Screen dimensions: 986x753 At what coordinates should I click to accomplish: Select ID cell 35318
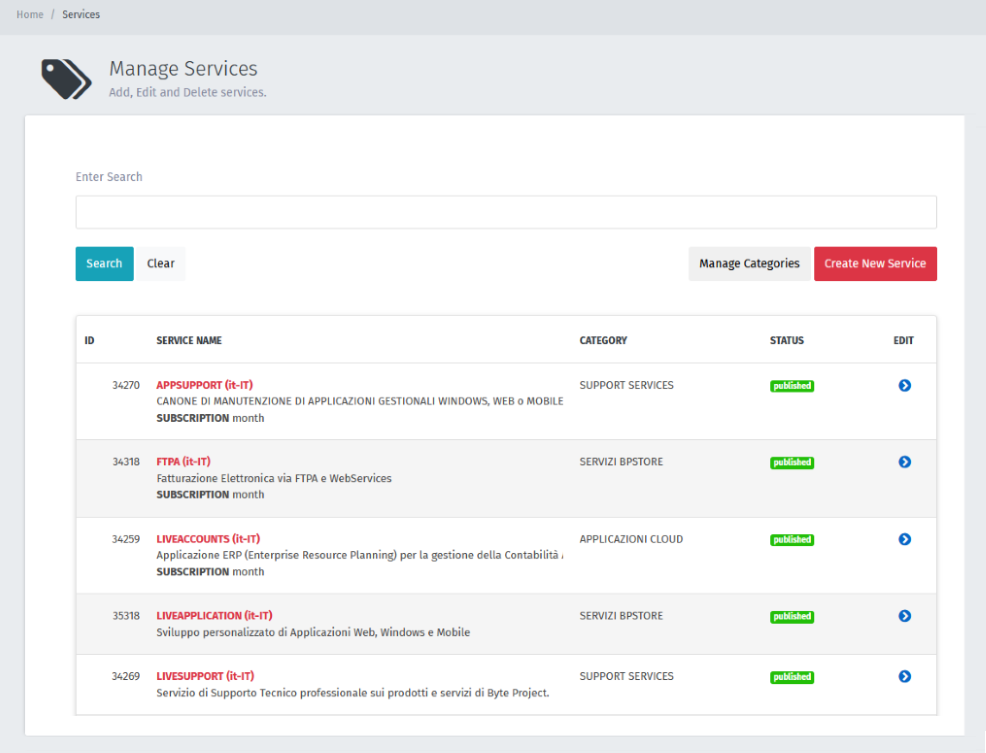coord(126,616)
